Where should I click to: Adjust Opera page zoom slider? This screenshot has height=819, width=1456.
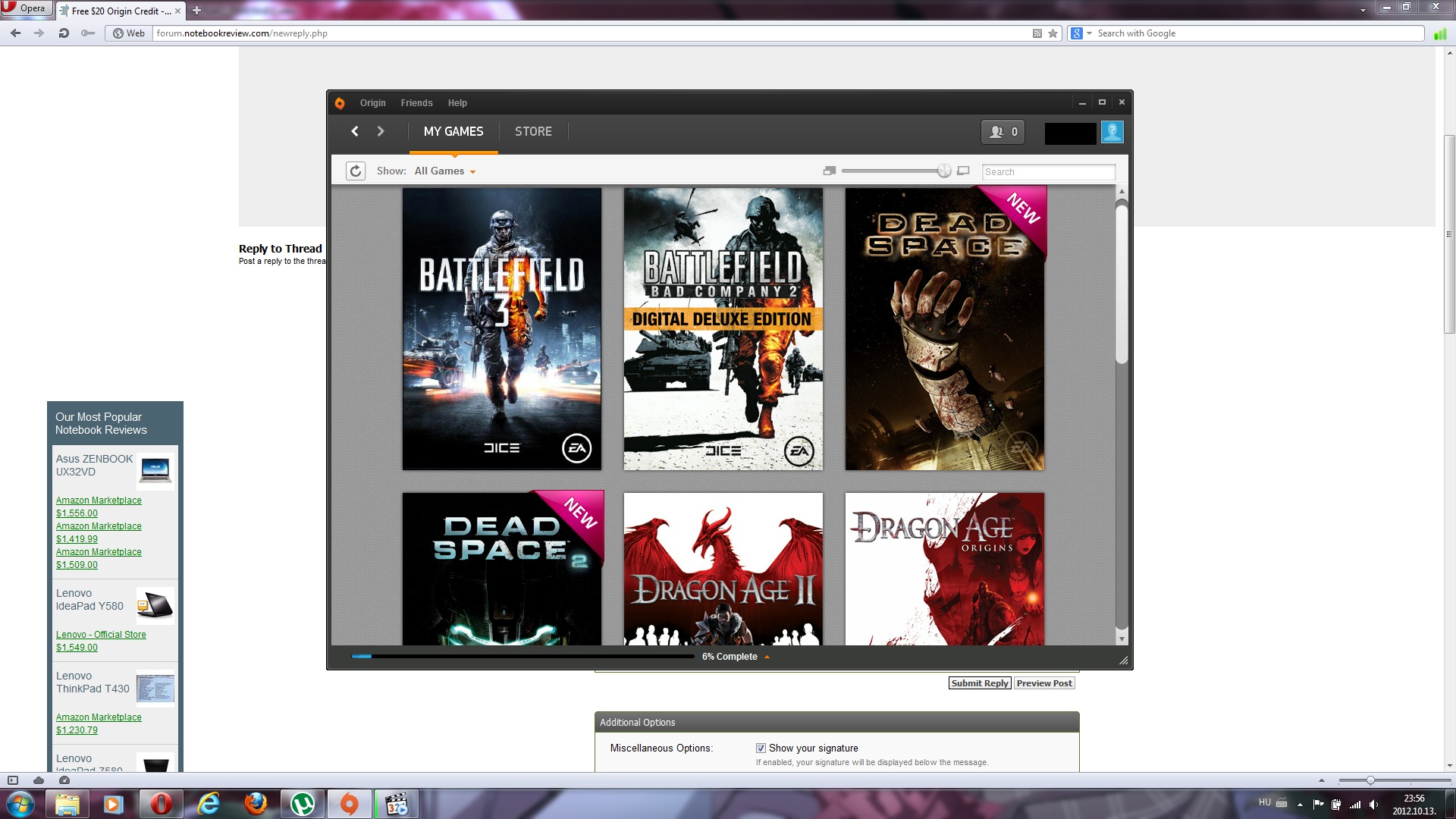(x=1370, y=780)
